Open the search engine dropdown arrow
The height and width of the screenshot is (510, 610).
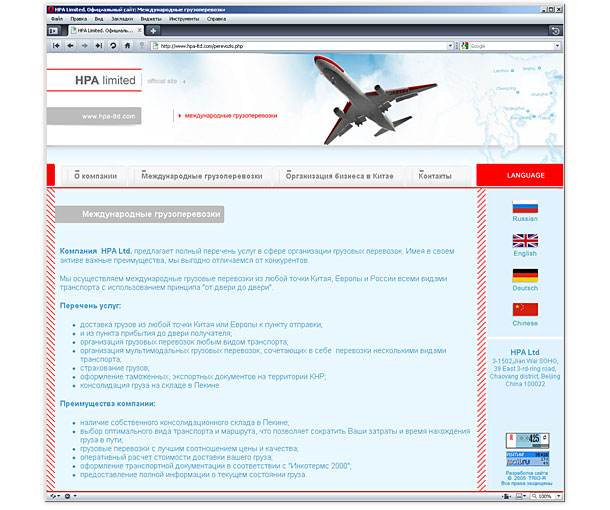click(557, 46)
